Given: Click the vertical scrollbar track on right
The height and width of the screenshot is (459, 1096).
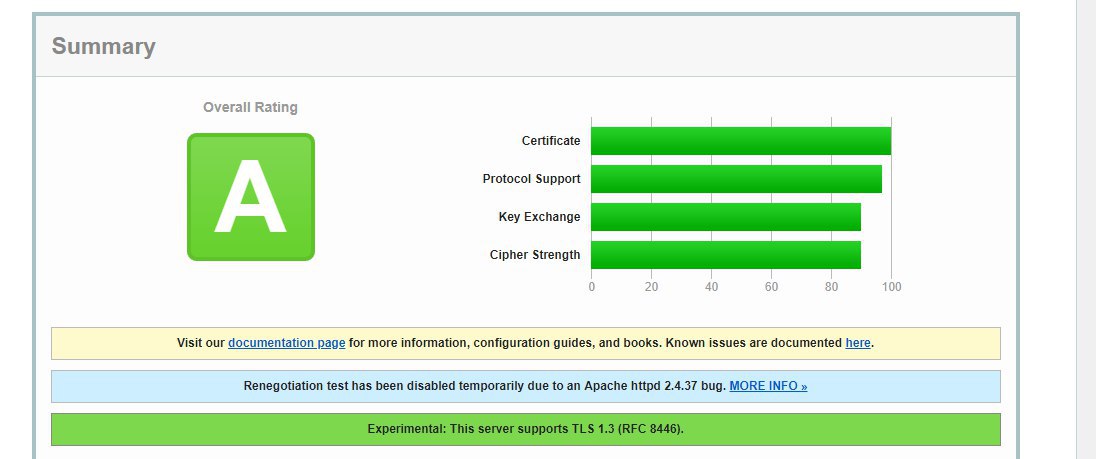Looking at the screenshot, I should pos(1085,230).
